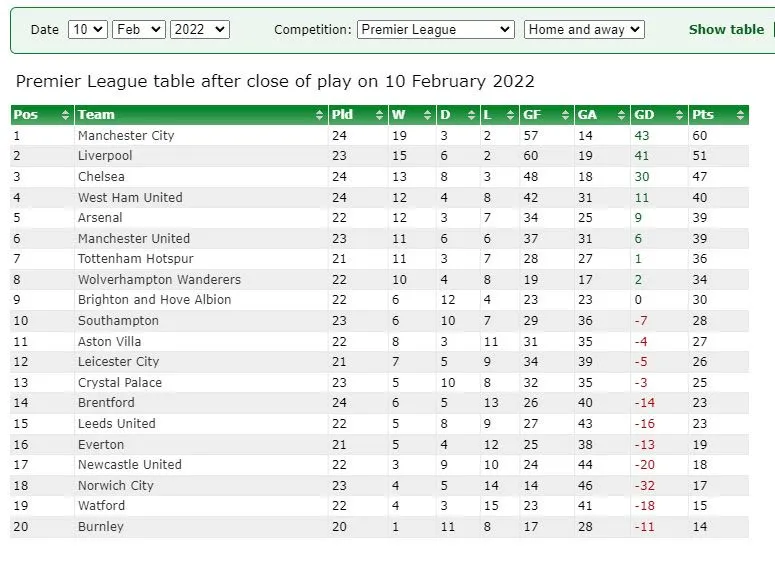Sort by GF column sort icon
This screenshot has height=580, width=775.
pyautogui.click(x=566, y=115)
